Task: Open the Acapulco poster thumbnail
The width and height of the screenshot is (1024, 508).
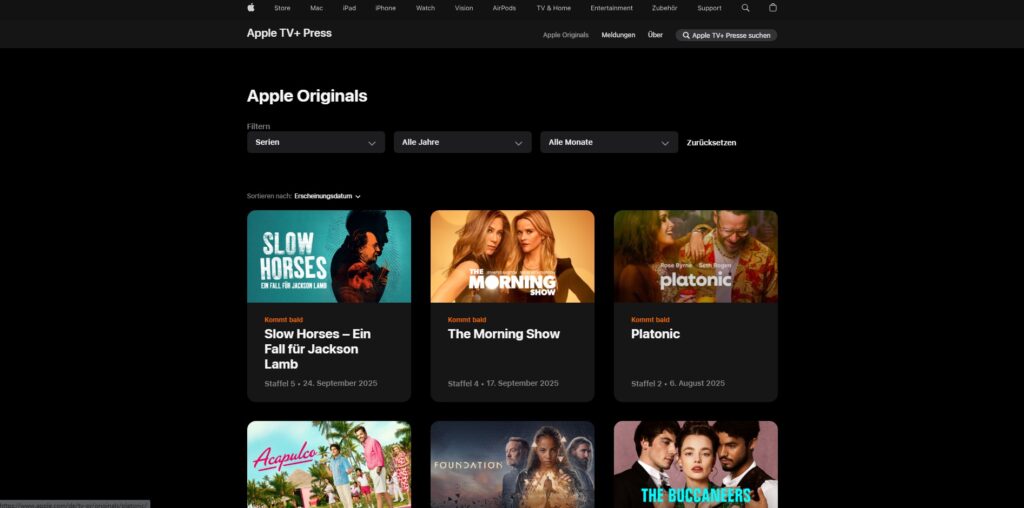Action: click(329, 464)
